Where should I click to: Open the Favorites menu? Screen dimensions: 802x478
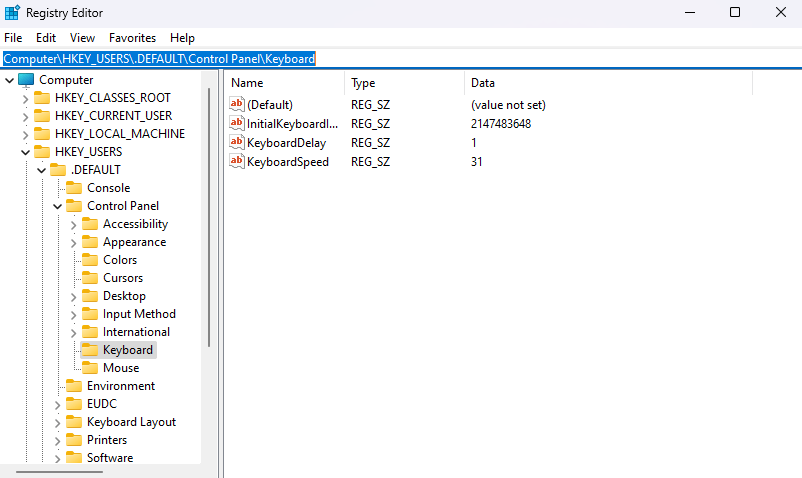coord(132,38)
